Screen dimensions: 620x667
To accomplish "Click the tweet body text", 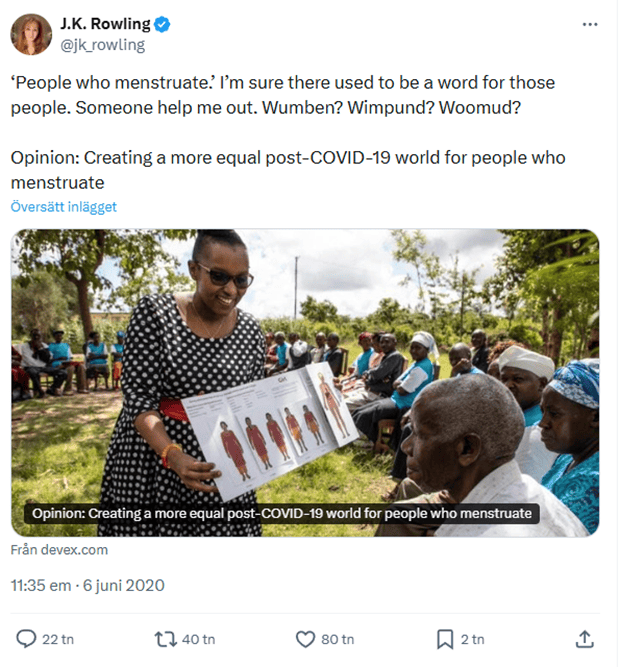I will (282, 92).
